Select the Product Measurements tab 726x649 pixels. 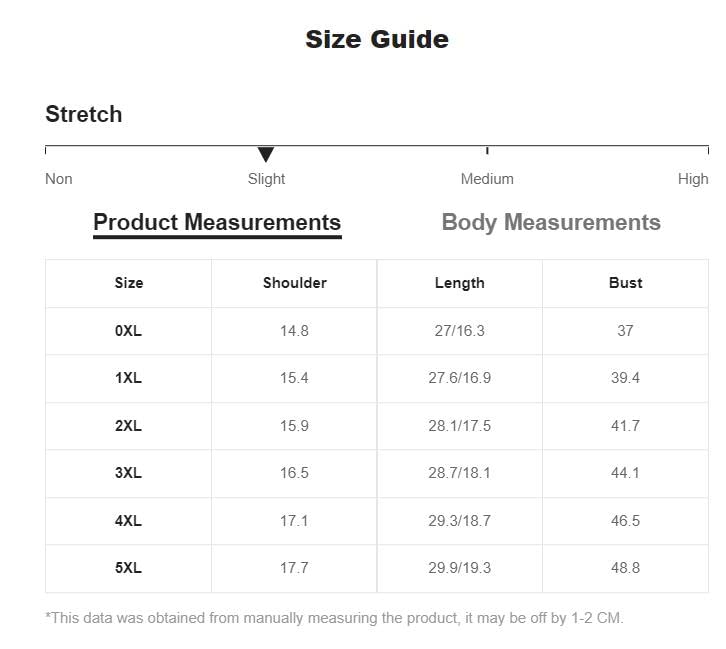(x=217, y=222)
